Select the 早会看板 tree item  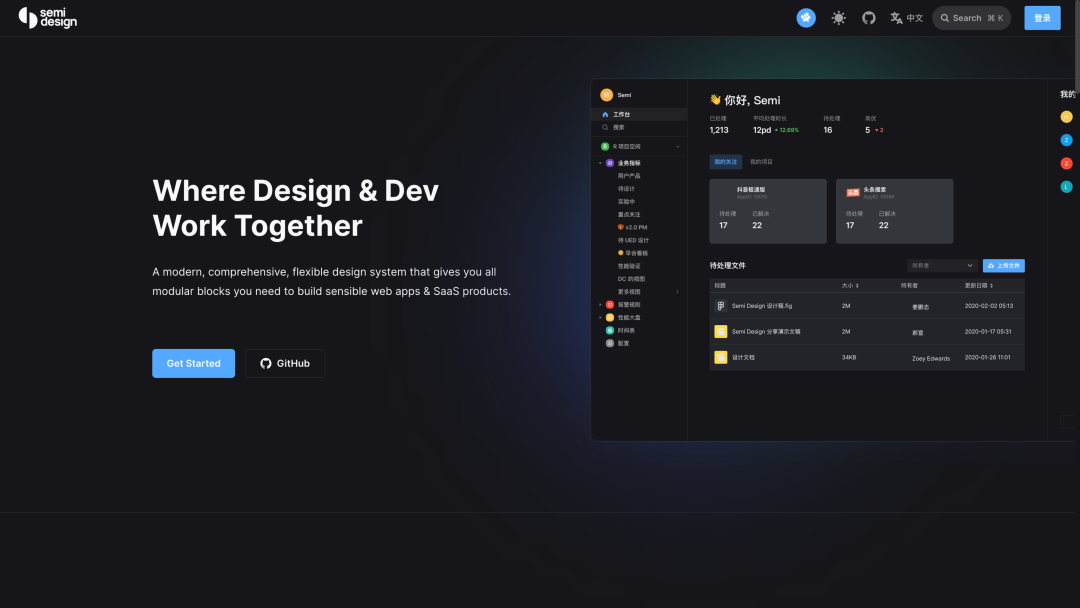coord(633,253)
